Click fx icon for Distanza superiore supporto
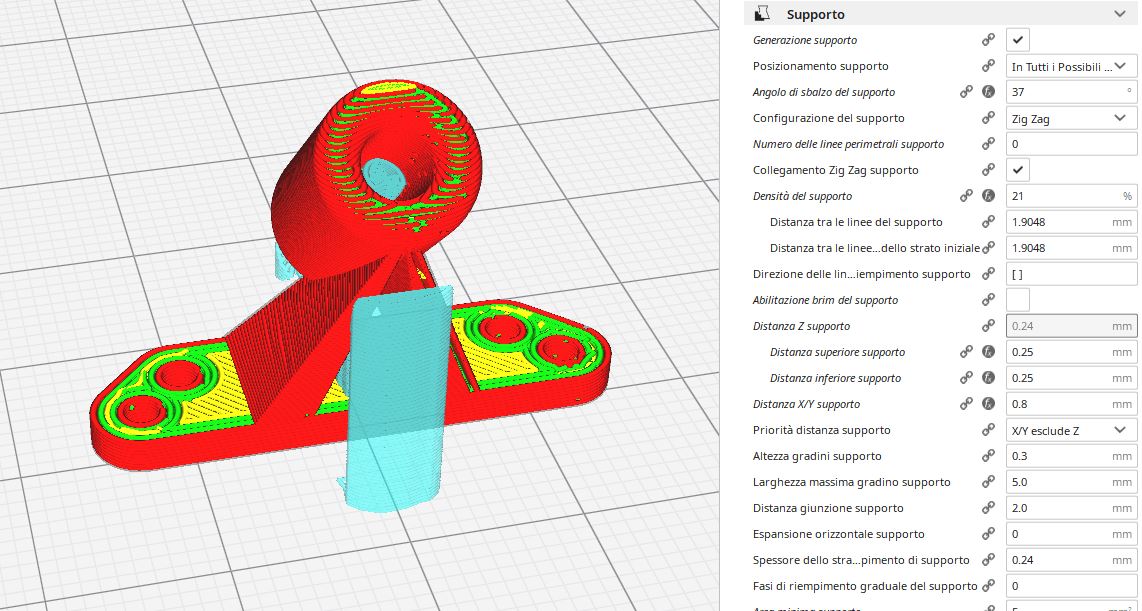The width and height of the screenshot is (1142, 611). tap(988, 352)
